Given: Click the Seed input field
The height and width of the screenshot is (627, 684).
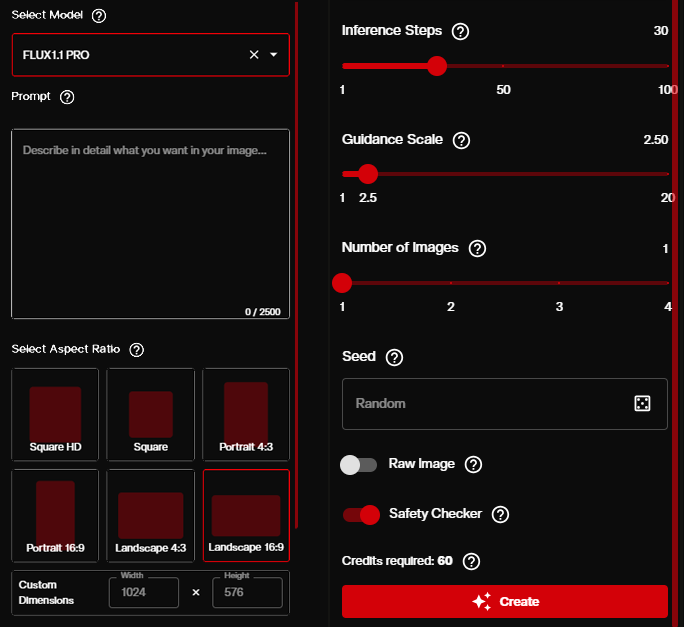Looking at the screenshot, I should pos(505,404).
